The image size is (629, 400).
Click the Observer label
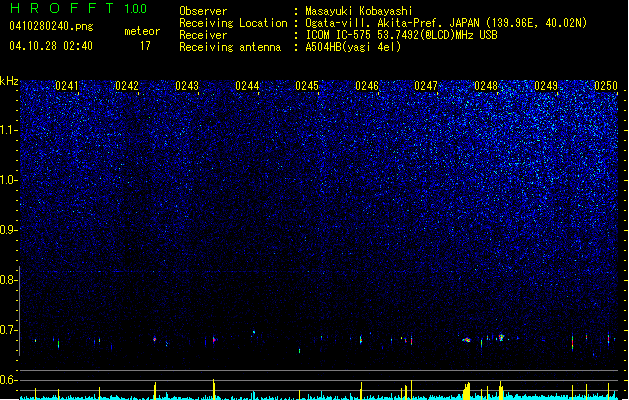[x=203, y=11]
